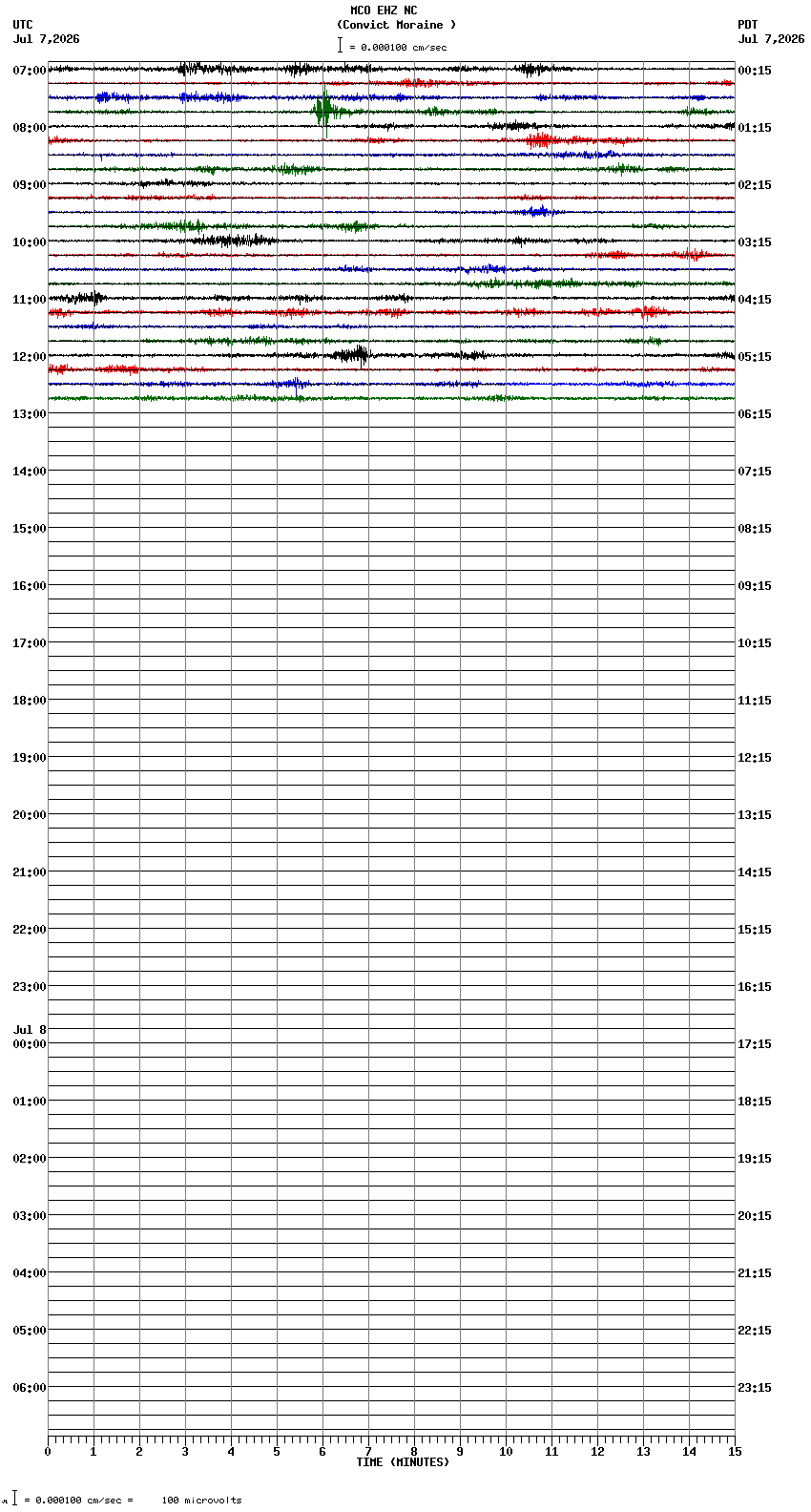Click the 10 minute axis tick label
Viewport: 811px width, 1512px height.
pos(506,1452)
